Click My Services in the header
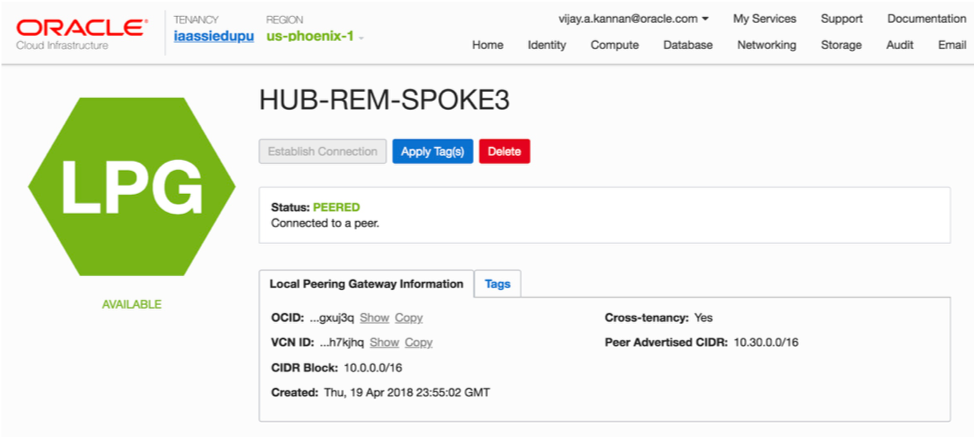Image resolution: width=974 pixels, height=437 pixels. point(765,18)
